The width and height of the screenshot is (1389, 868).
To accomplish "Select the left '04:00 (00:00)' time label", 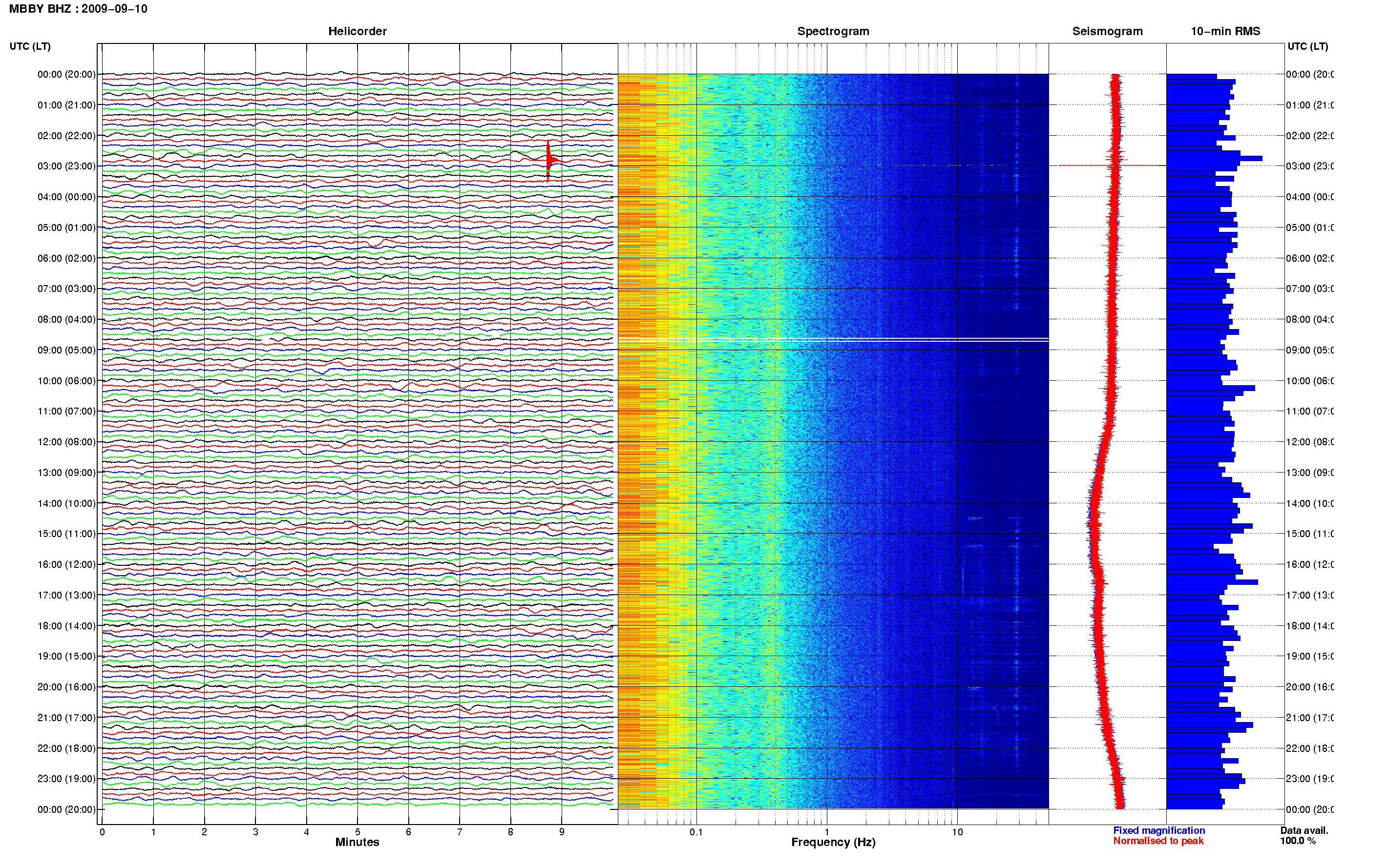I will pos(66,197).
